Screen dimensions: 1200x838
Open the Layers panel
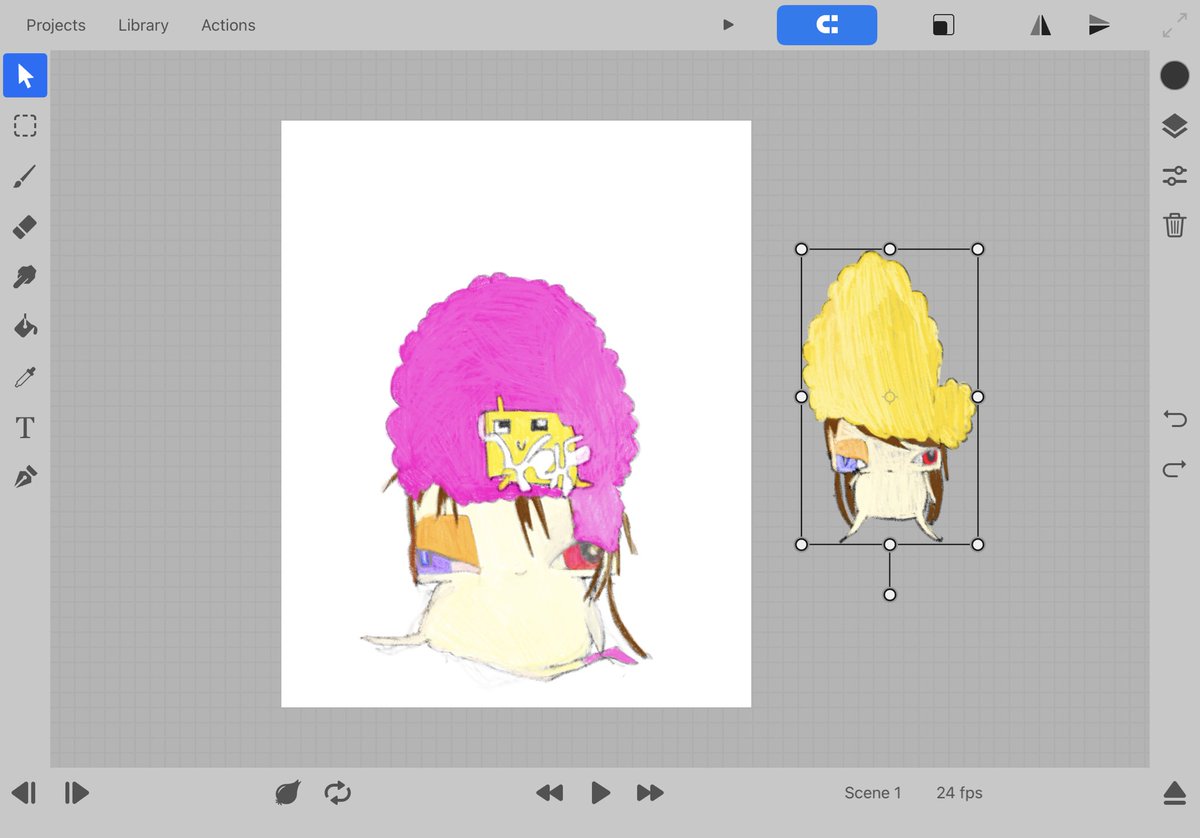(x=1174, y=126)
